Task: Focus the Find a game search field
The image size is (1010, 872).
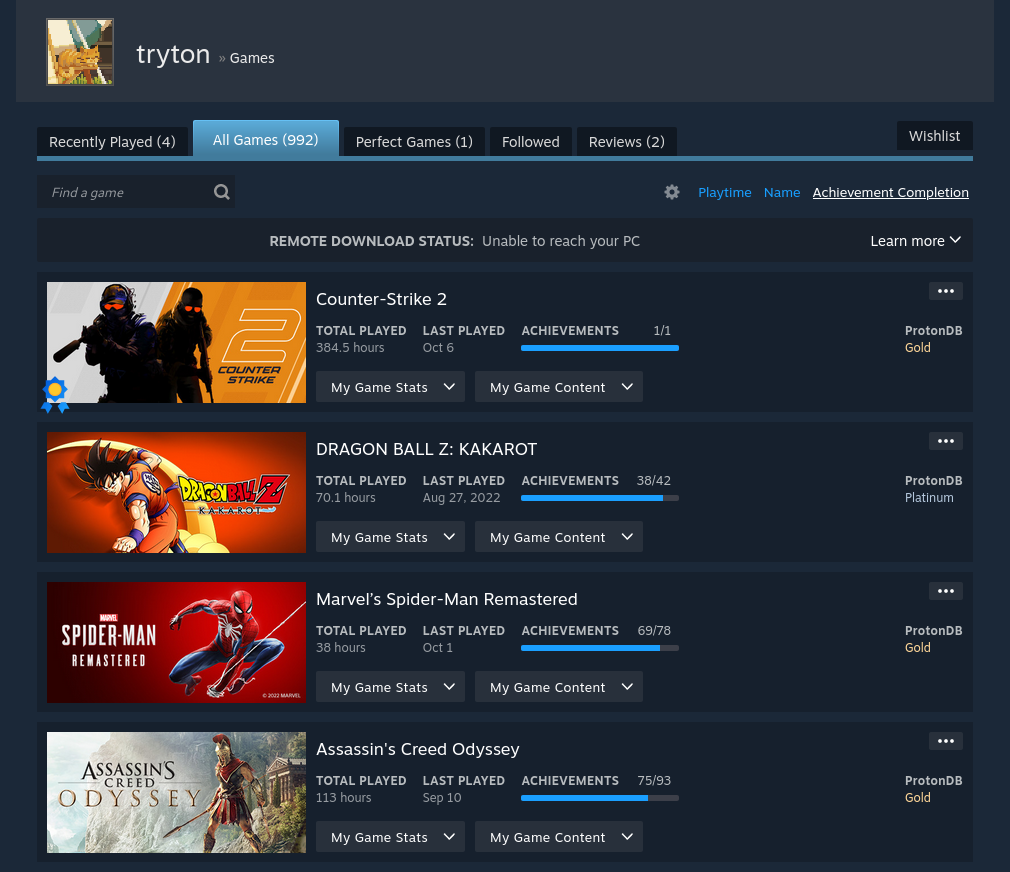Action: pos(136,192)
